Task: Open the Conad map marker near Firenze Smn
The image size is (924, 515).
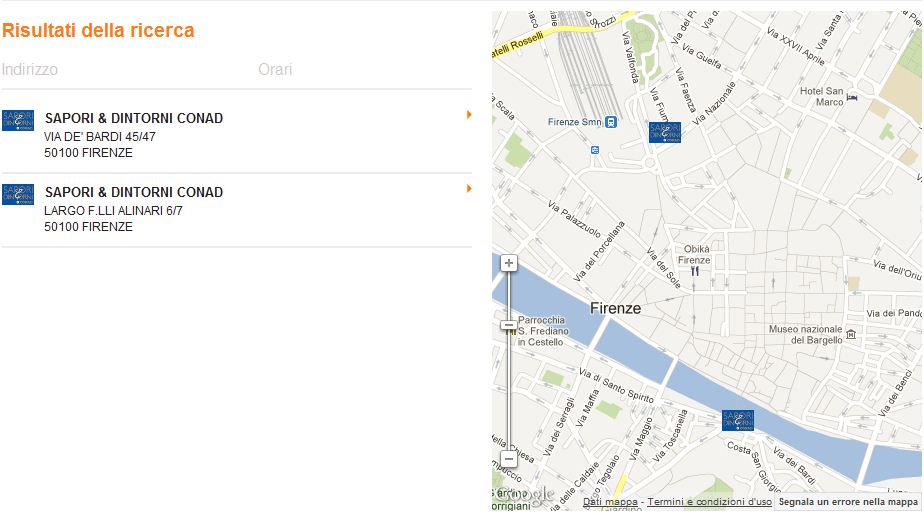Action: [665, 133]
